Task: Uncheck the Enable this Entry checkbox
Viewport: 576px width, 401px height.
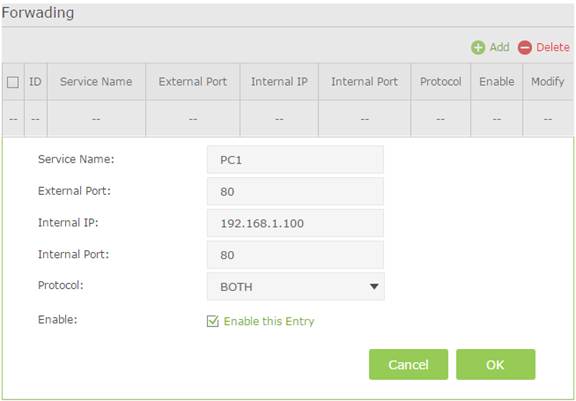Action: pos(213,321)
